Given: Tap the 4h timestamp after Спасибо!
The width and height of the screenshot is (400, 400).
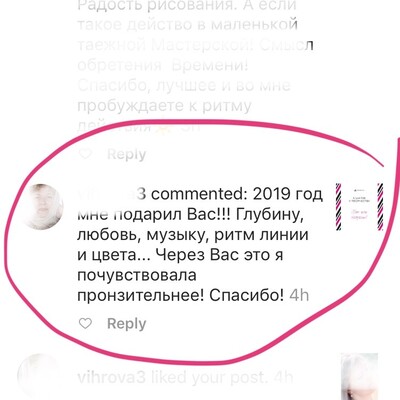Looking at the screenshot, I should 299,295.
